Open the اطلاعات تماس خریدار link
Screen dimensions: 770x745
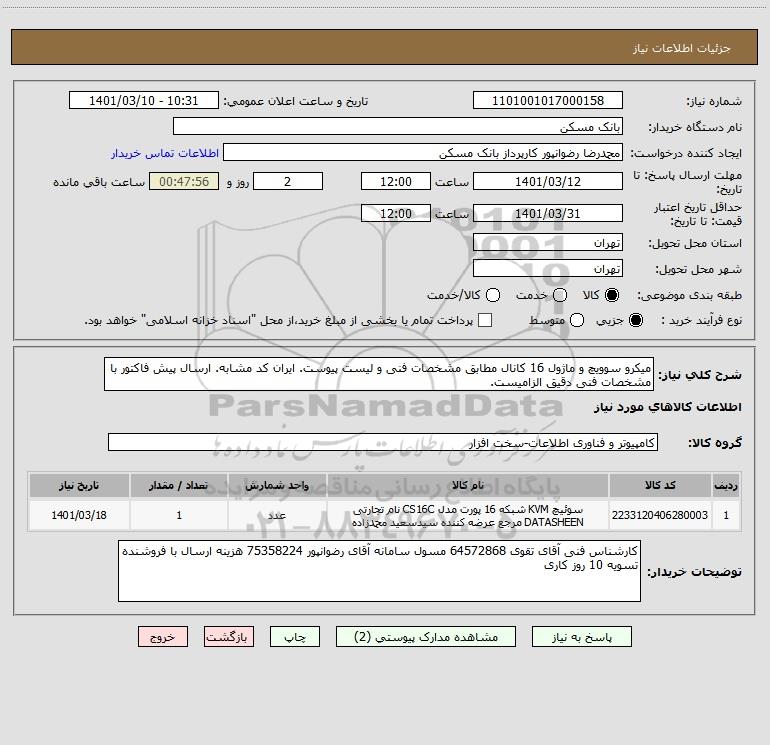[163, 154]
